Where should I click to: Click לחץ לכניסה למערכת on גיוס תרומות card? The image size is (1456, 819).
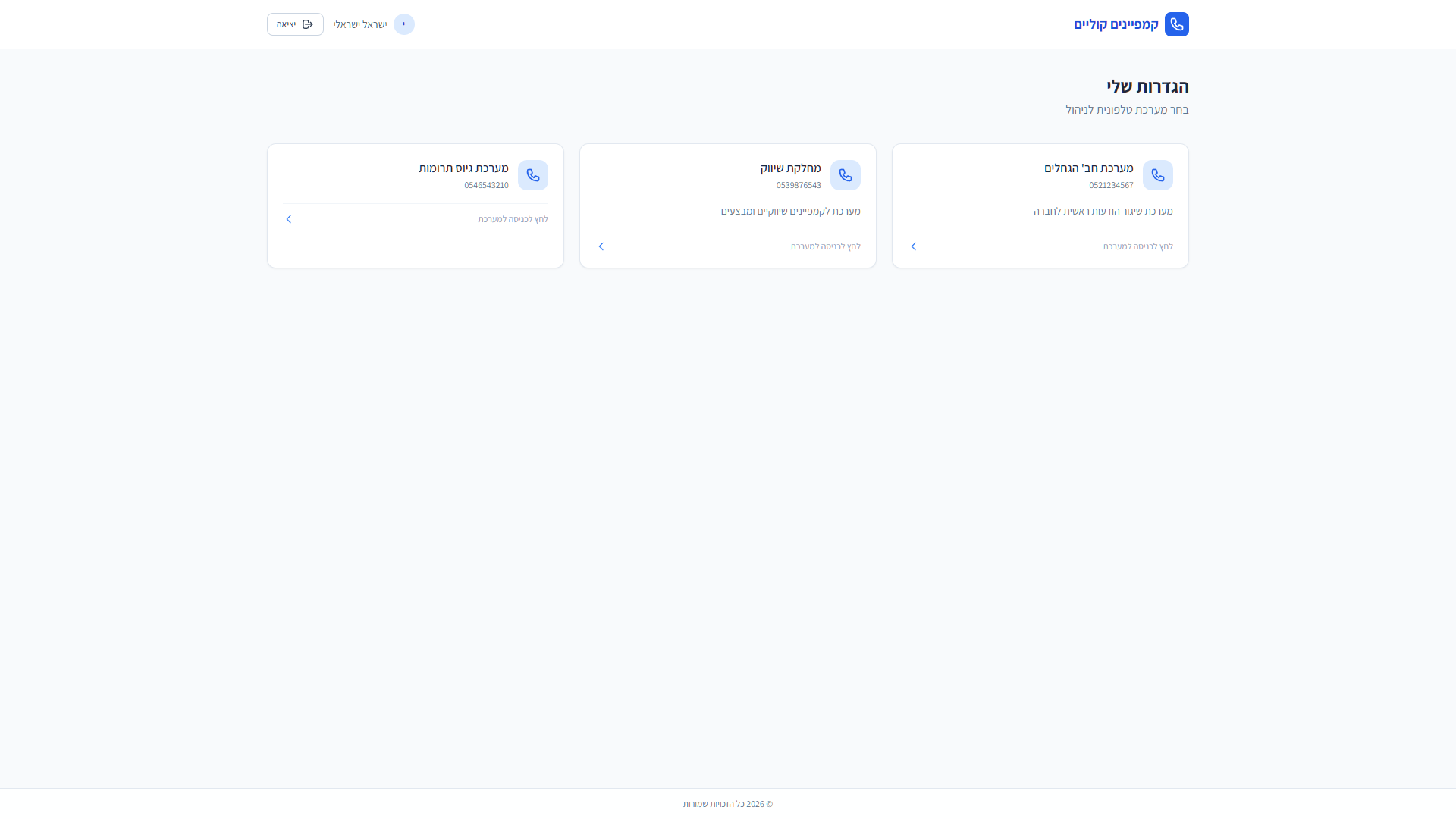[513, 219]
